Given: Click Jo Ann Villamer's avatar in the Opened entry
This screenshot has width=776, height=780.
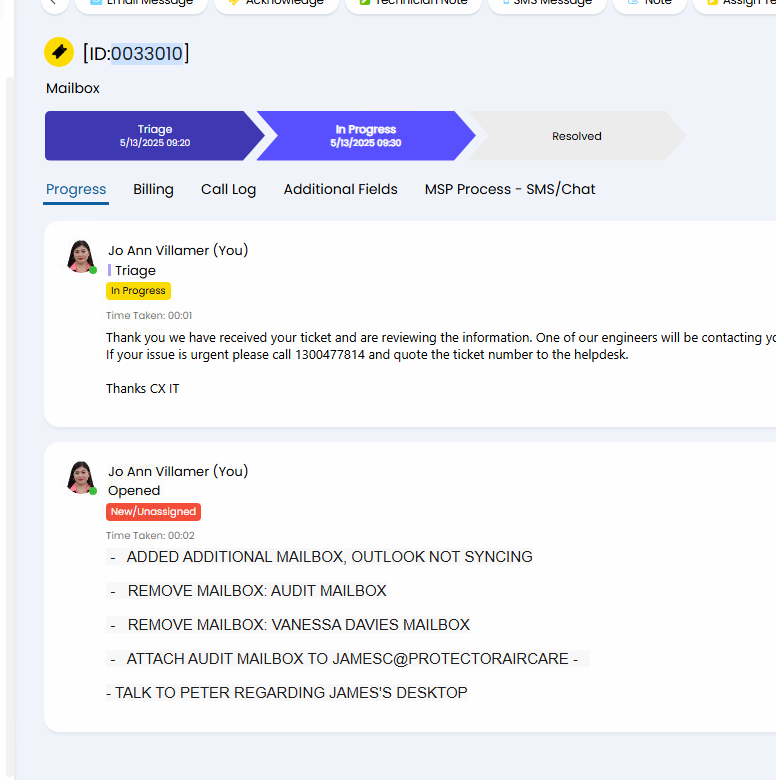Looking at the screenshot, I should 81,478.
